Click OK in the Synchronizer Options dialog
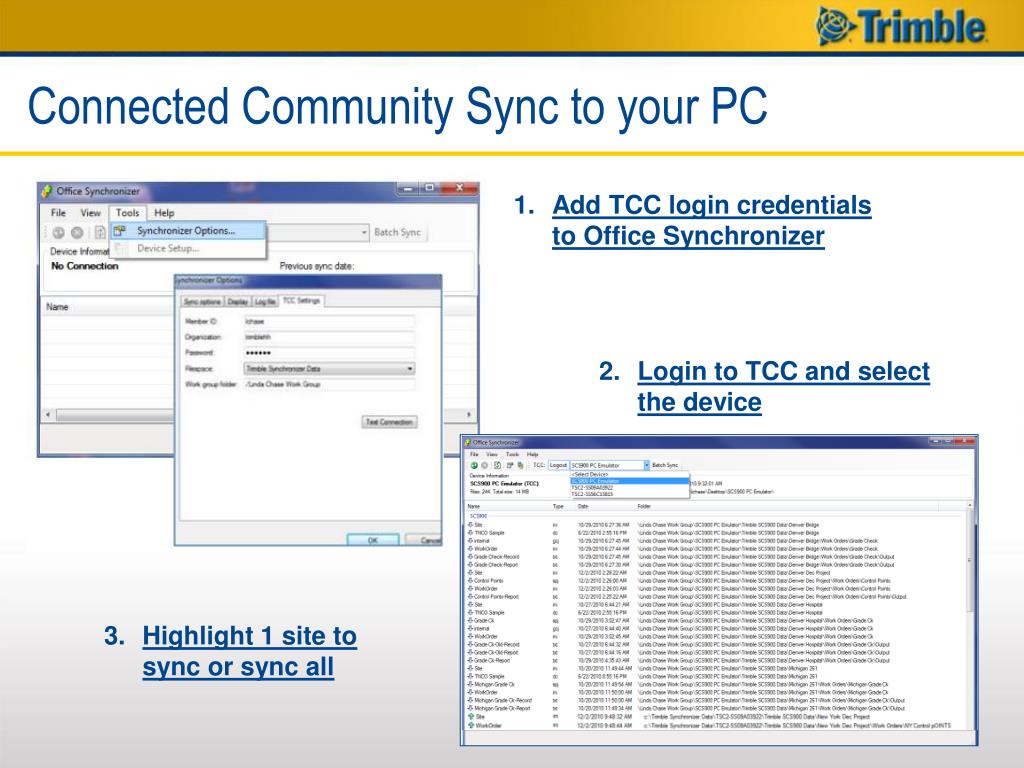 click(x=373, y=540)
